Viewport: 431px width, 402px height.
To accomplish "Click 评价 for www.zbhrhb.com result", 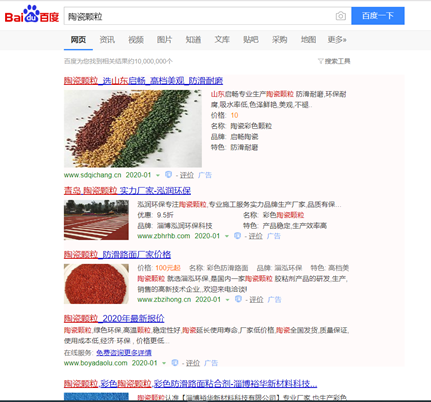I will pos(256,236).
